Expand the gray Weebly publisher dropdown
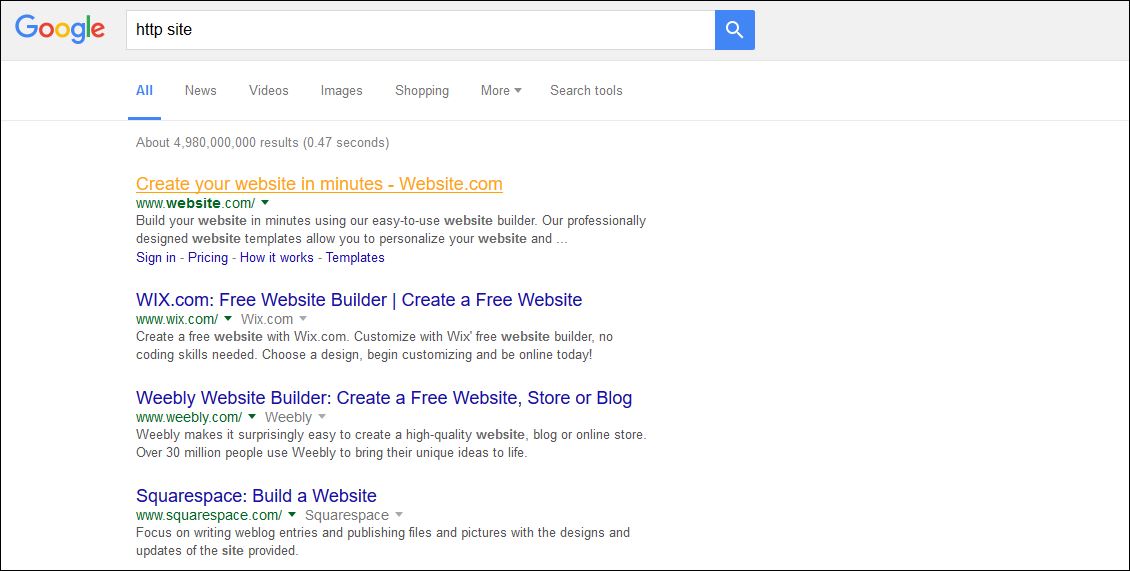Viewport: 1130px width, 571px height. [322, 417]
